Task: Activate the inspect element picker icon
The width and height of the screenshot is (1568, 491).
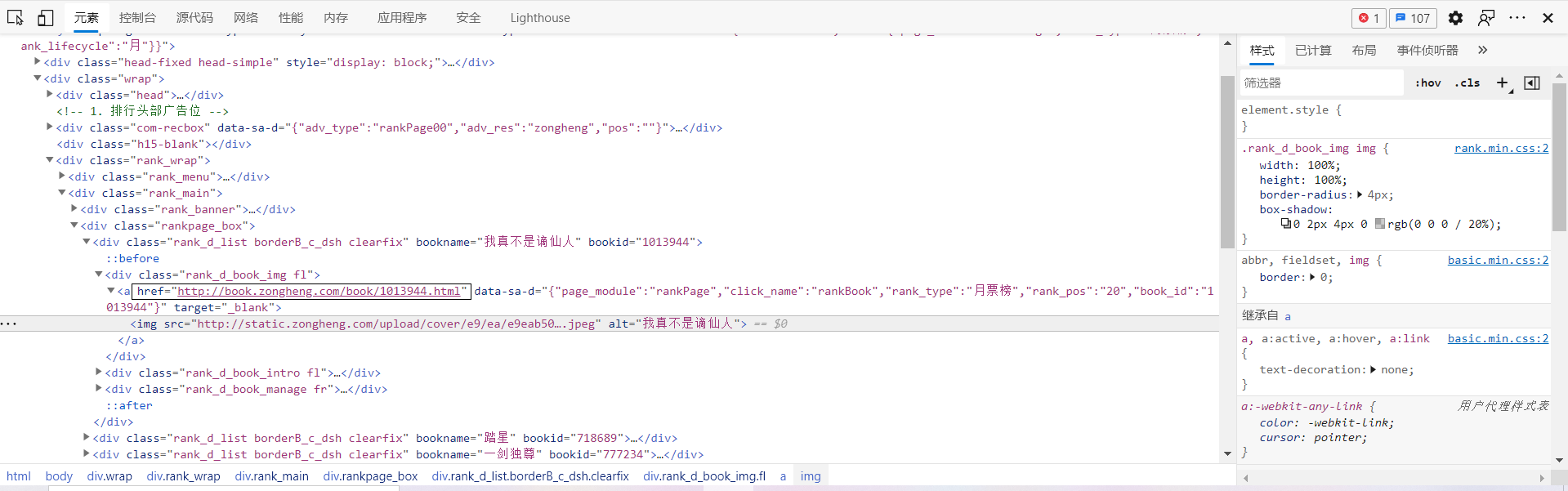Action: [16, 17]
